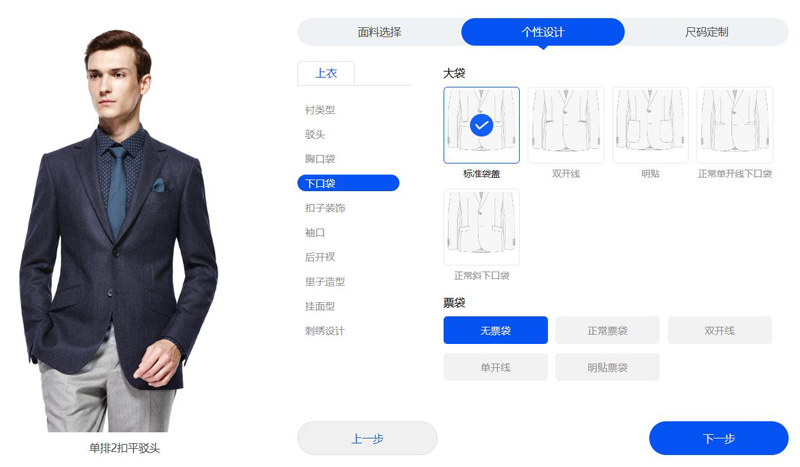Open 刺绣设计 embroidery design section

(325, 331)
